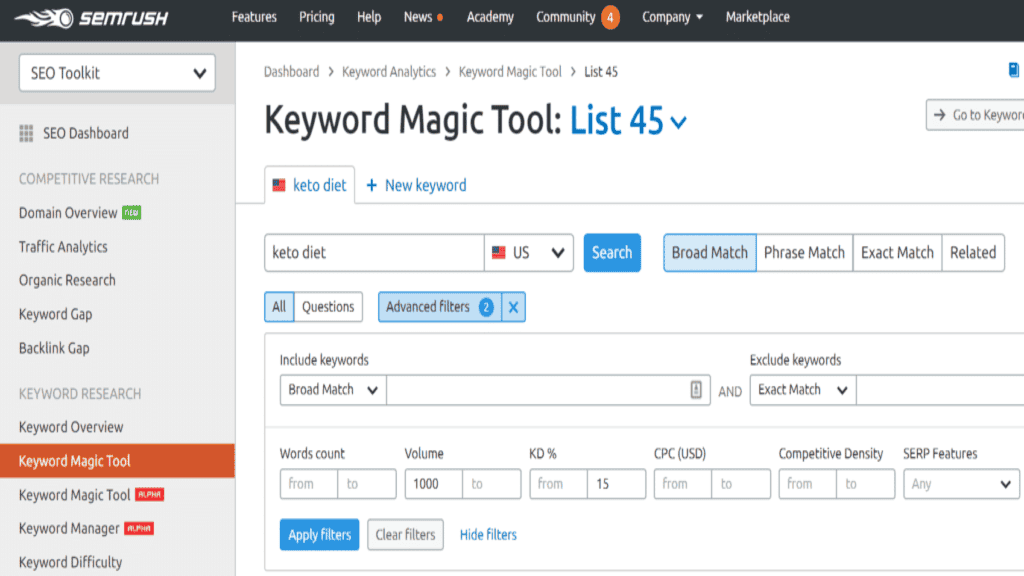Open the blue manual book icon top right

coord(1015,70)
